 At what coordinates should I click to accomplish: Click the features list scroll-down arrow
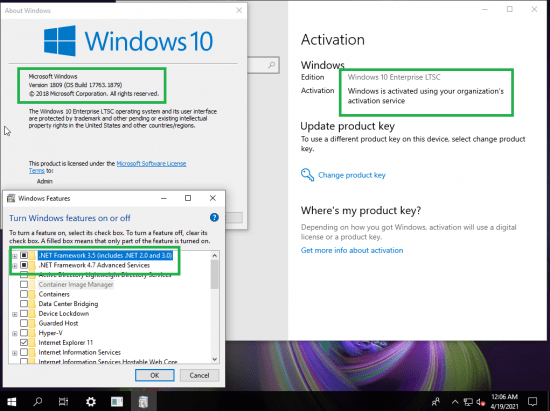(x=215, y=359)
